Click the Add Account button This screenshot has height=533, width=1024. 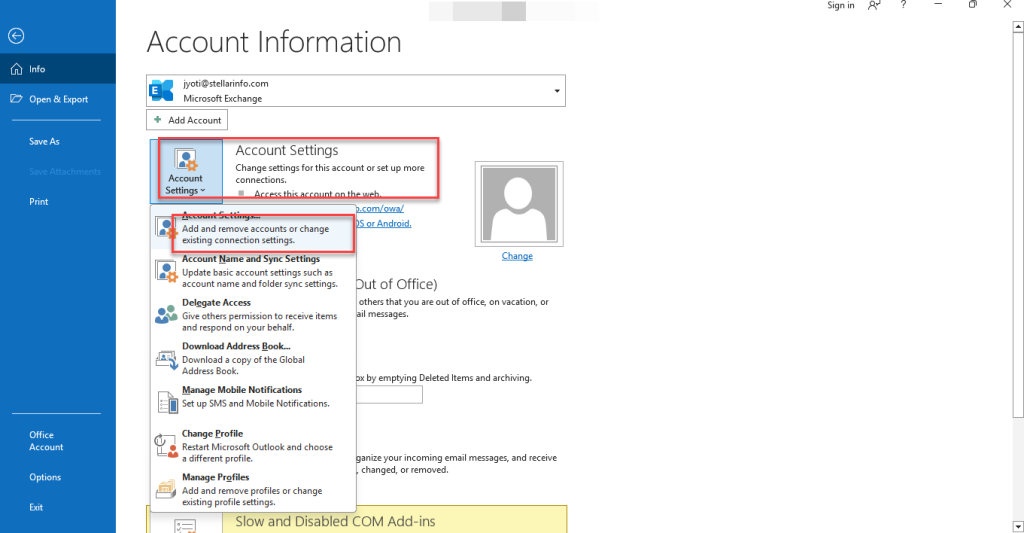(187, 120)
